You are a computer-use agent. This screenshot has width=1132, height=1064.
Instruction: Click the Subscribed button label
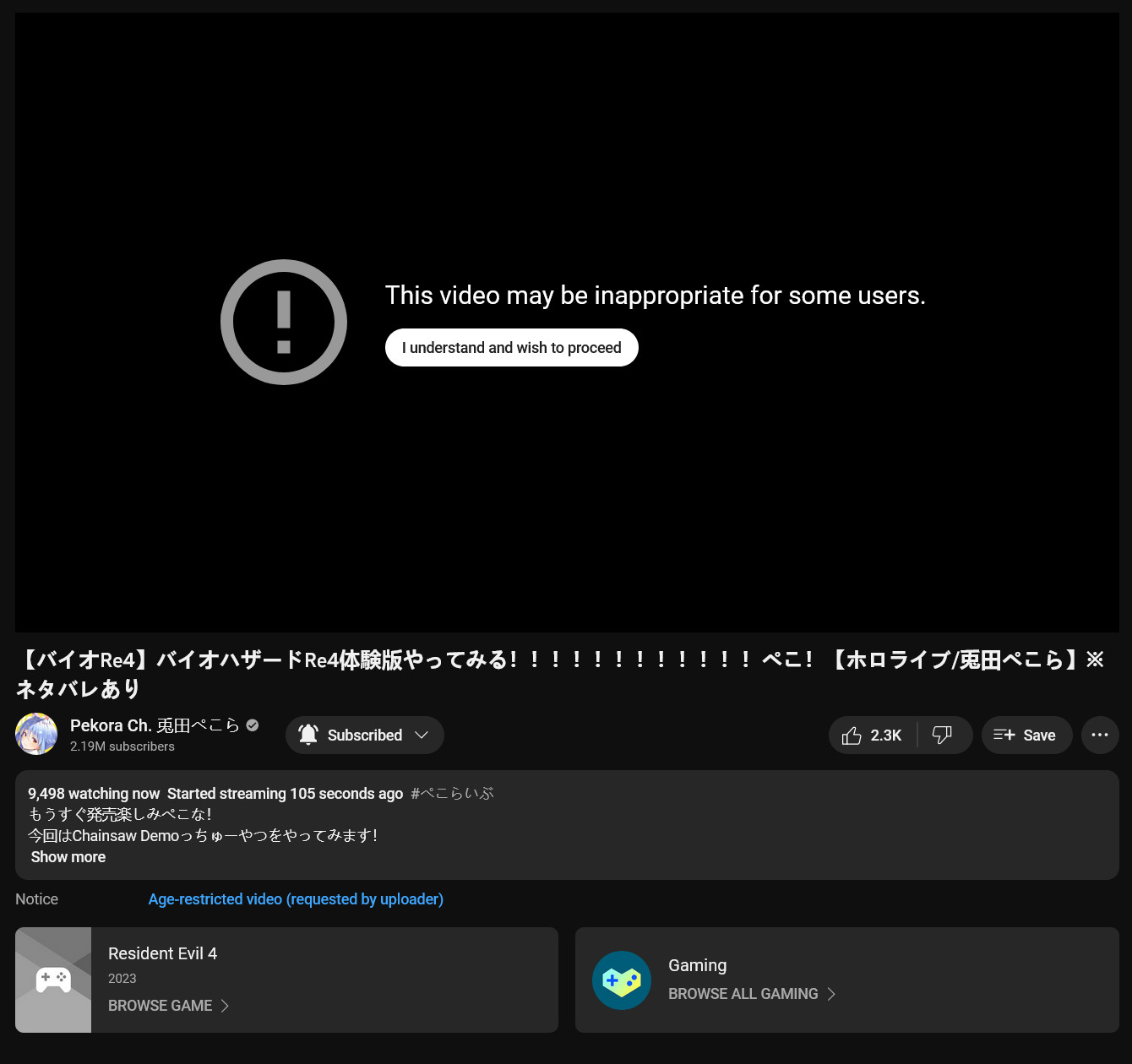click(365, 736)
